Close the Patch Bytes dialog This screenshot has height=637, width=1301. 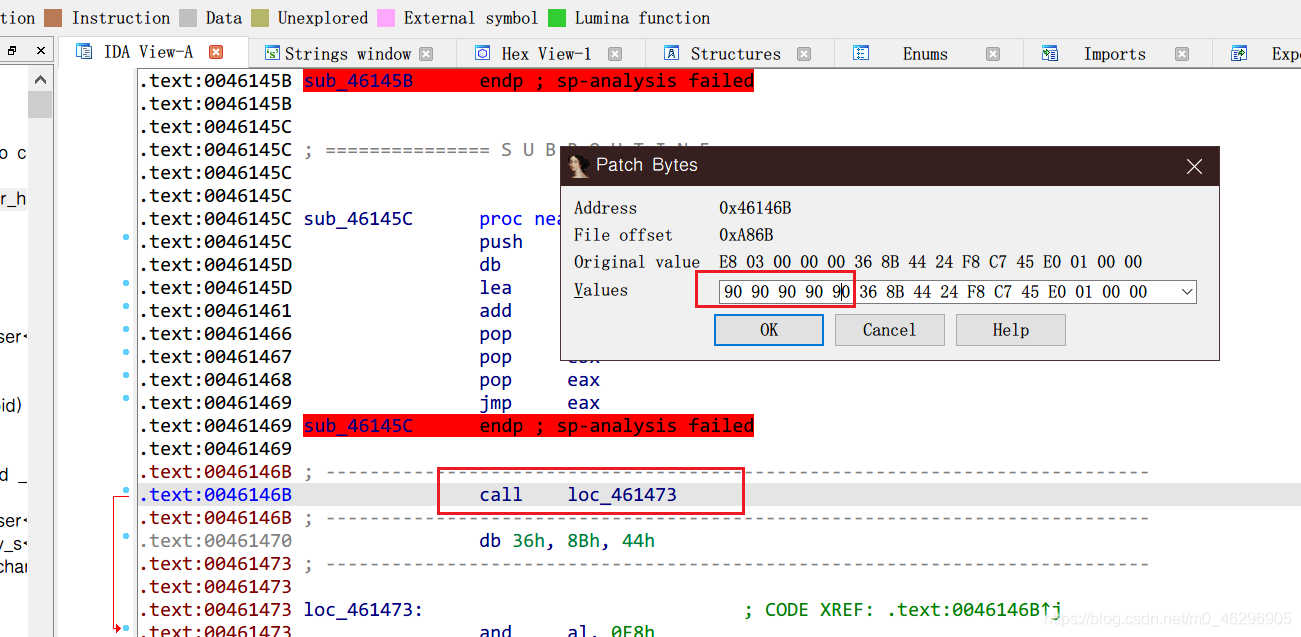(1194, 166)
